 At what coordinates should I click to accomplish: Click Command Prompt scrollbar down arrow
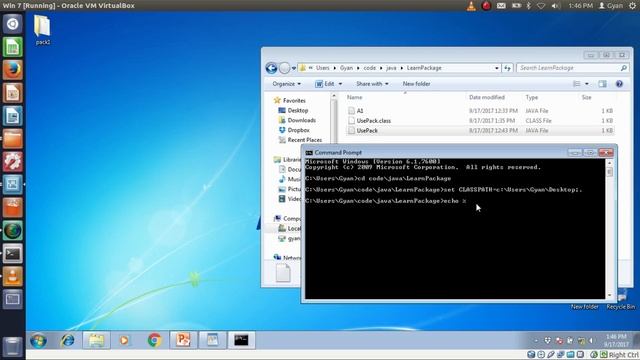pos(610,295)
